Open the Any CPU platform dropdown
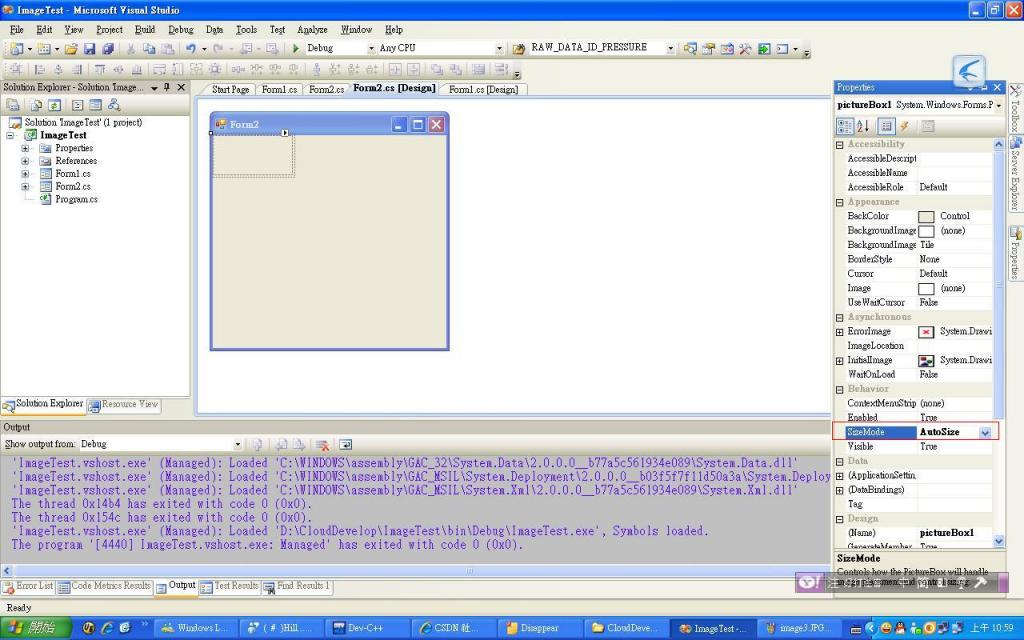This screenshot has height=640, width=1024. point(499,48)
